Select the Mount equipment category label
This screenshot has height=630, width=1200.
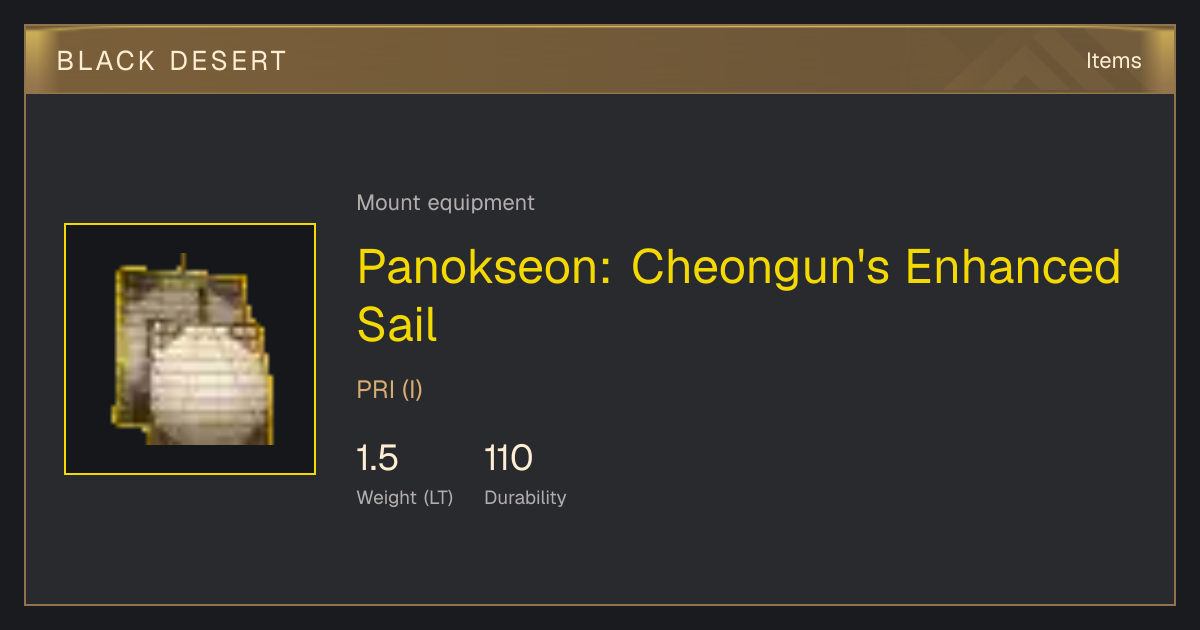coord(446,203)
